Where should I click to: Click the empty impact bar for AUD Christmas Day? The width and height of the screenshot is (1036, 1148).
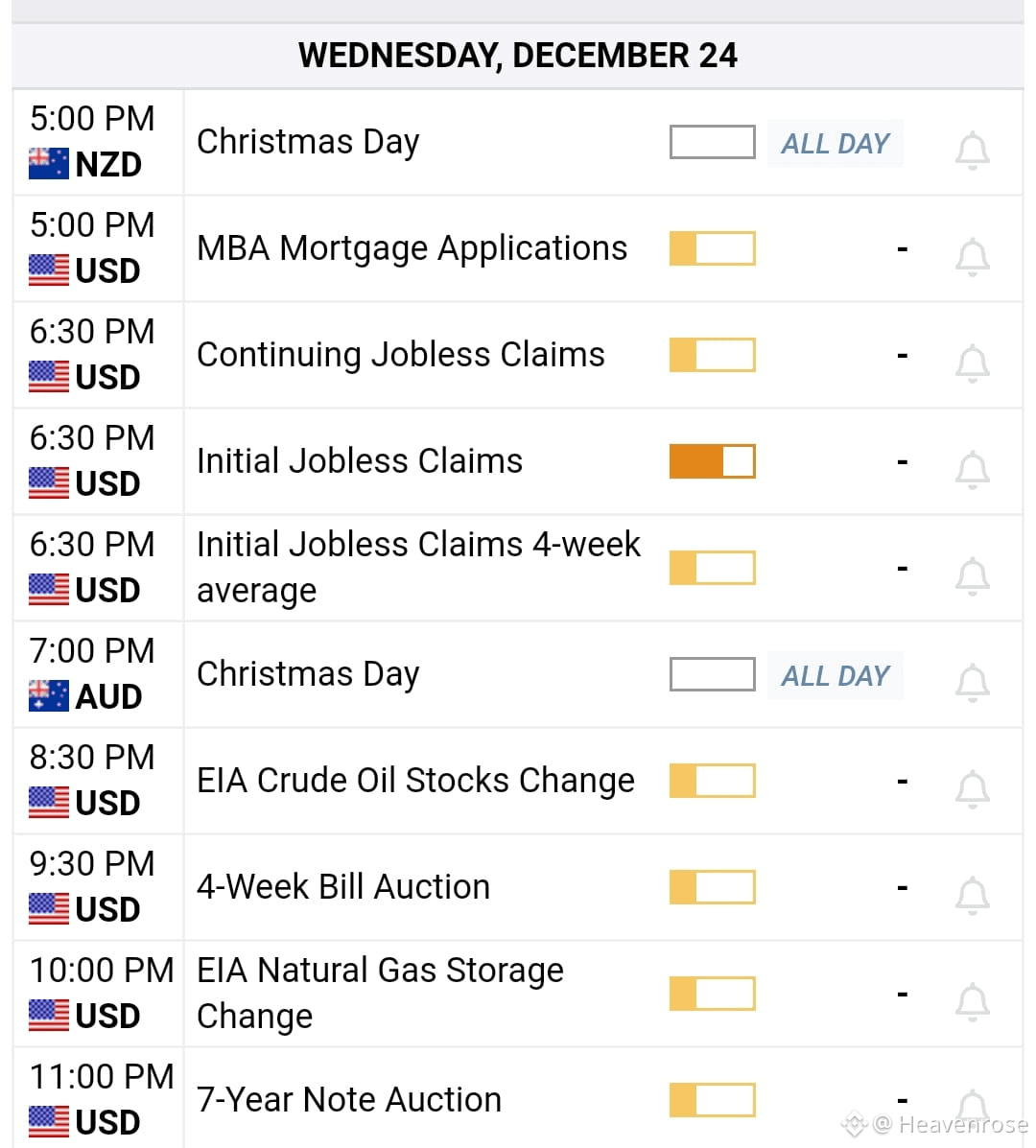713,673
